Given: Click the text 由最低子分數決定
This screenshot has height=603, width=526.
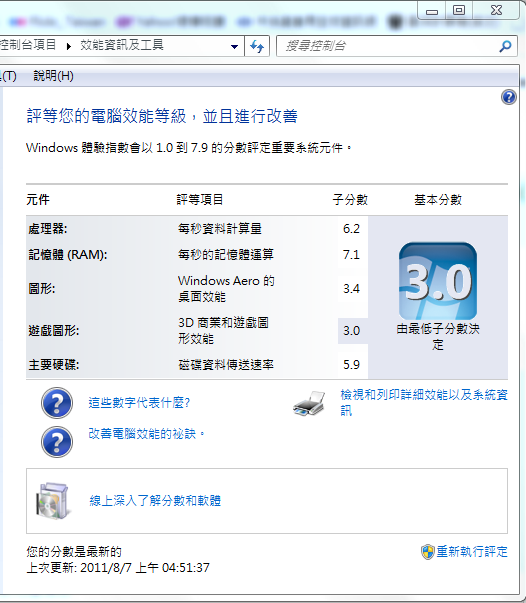Looking at the screenshot, I should [x=438, y=336].
